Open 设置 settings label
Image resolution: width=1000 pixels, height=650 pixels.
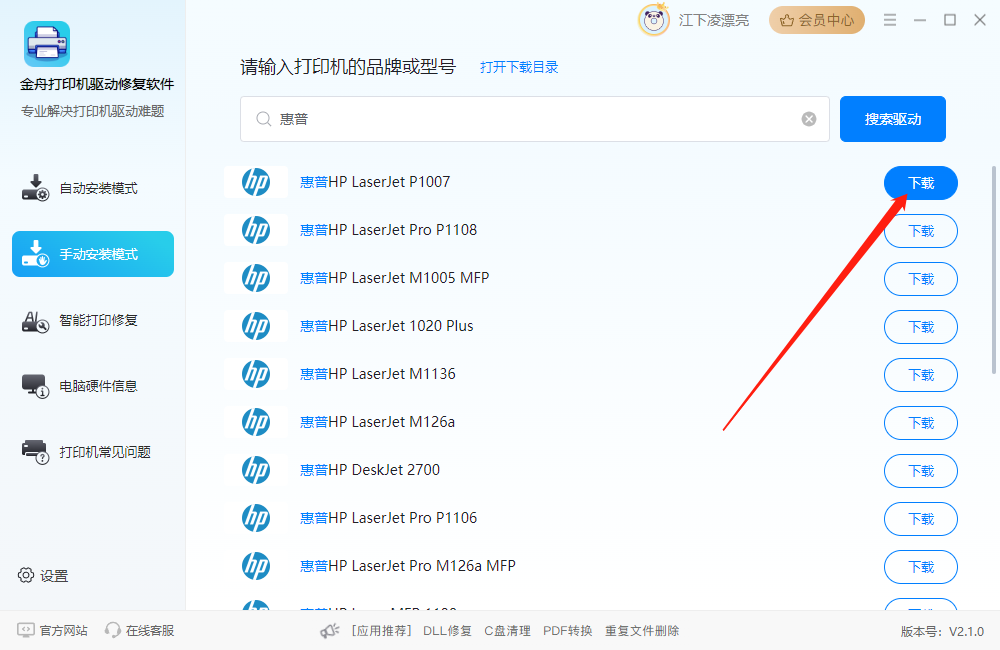coord(54,576)
